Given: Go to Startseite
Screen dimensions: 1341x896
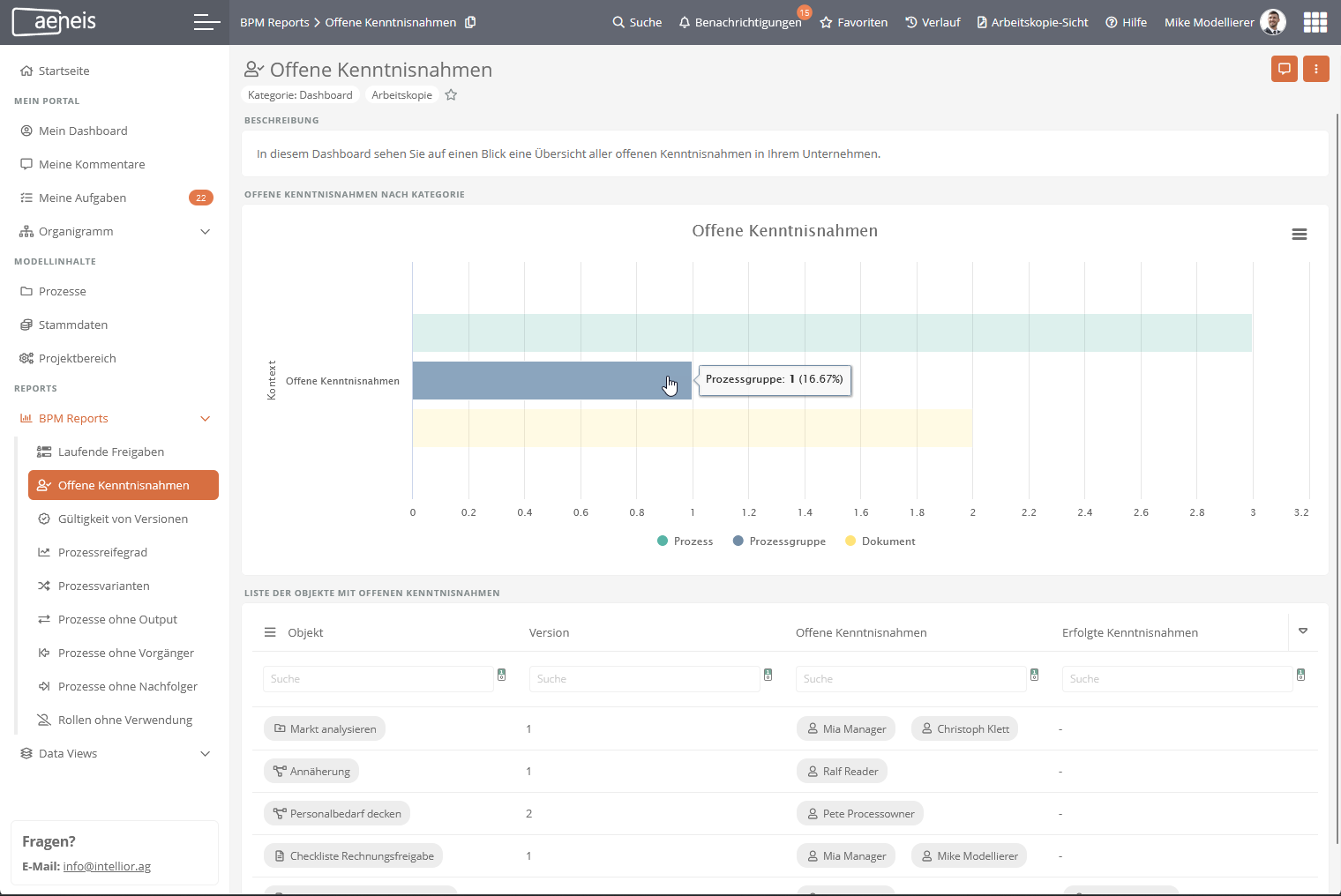Looking at the screenshot, I should coord(55,71).
